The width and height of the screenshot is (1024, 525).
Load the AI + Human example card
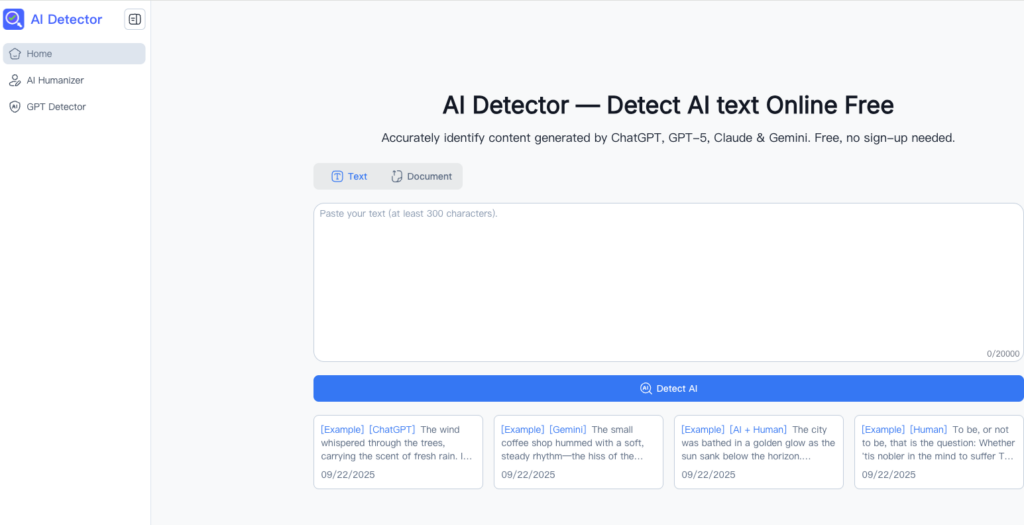[759, 452]
